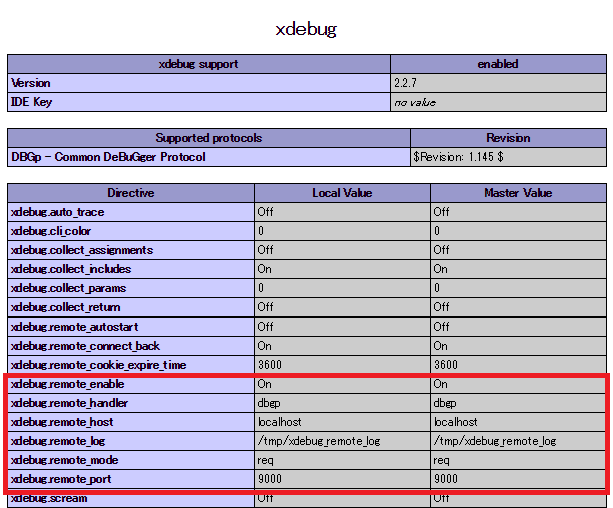The width and height of the screenshot is (613, 508).
Task: Select the xdebug.remote_autostart directive name
Action: coord(131,327)
